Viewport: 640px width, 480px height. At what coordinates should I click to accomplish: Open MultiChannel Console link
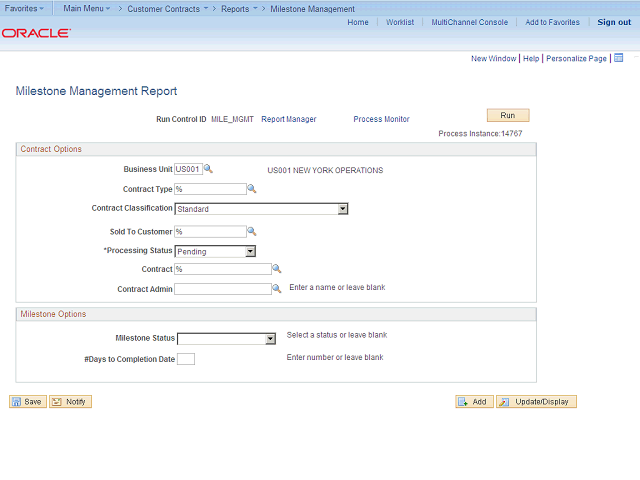[x=470, y=22]
